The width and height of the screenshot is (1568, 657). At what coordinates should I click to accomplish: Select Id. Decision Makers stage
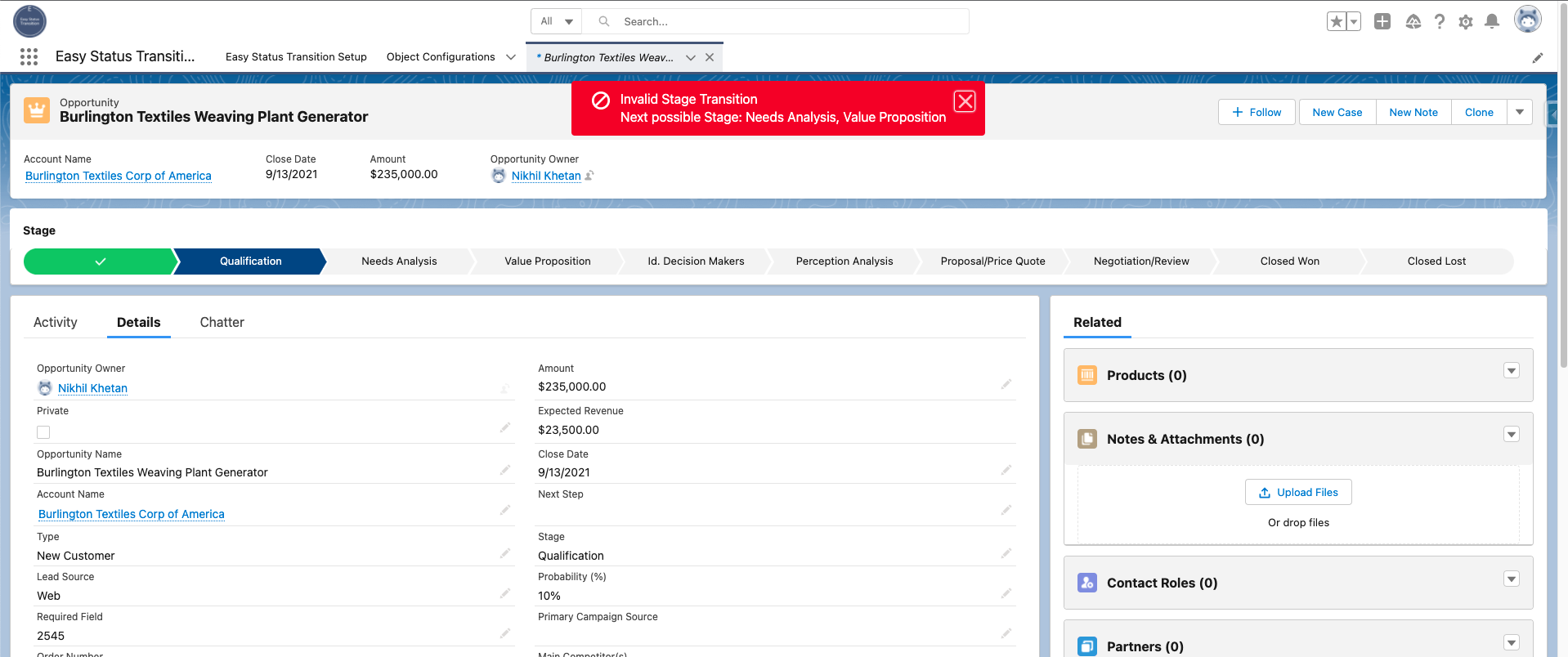[x=696, y=261]
